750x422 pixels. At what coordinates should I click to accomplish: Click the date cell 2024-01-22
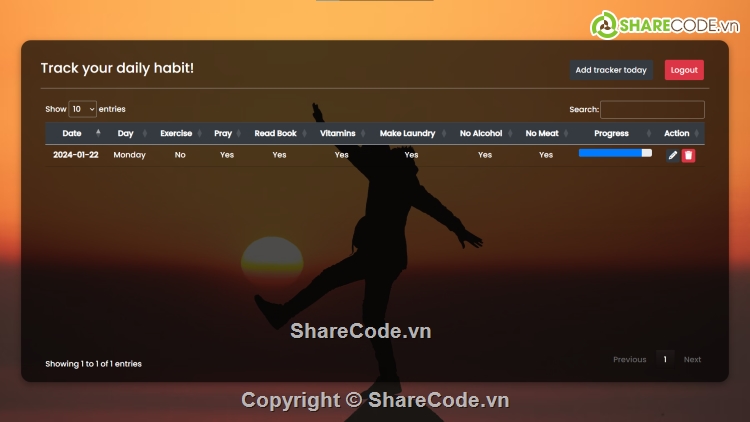coord(76,155)
